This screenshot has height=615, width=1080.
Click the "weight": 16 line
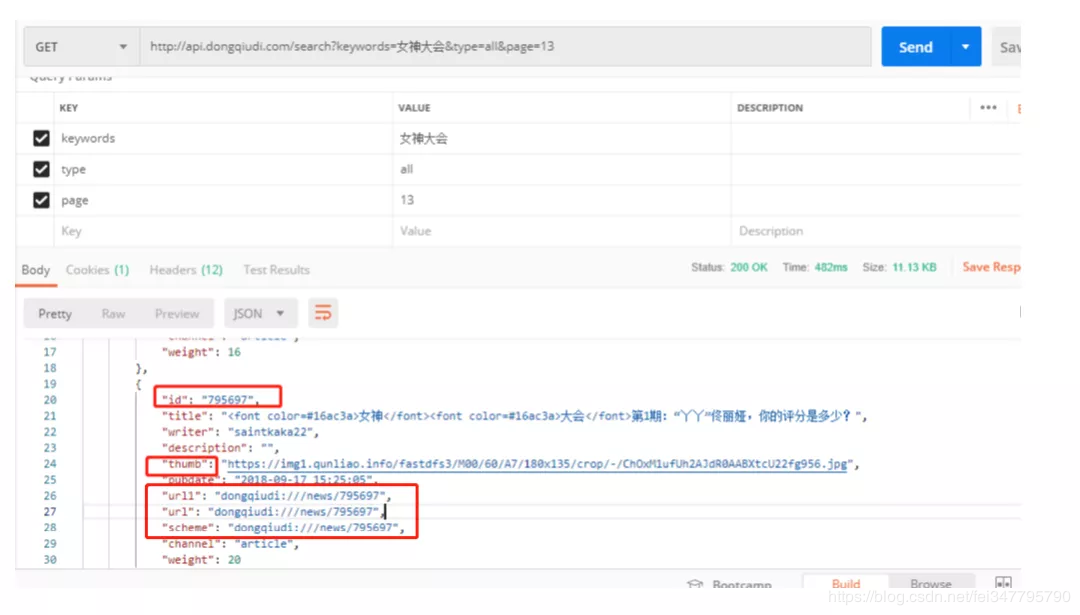[x=201, y=353]
